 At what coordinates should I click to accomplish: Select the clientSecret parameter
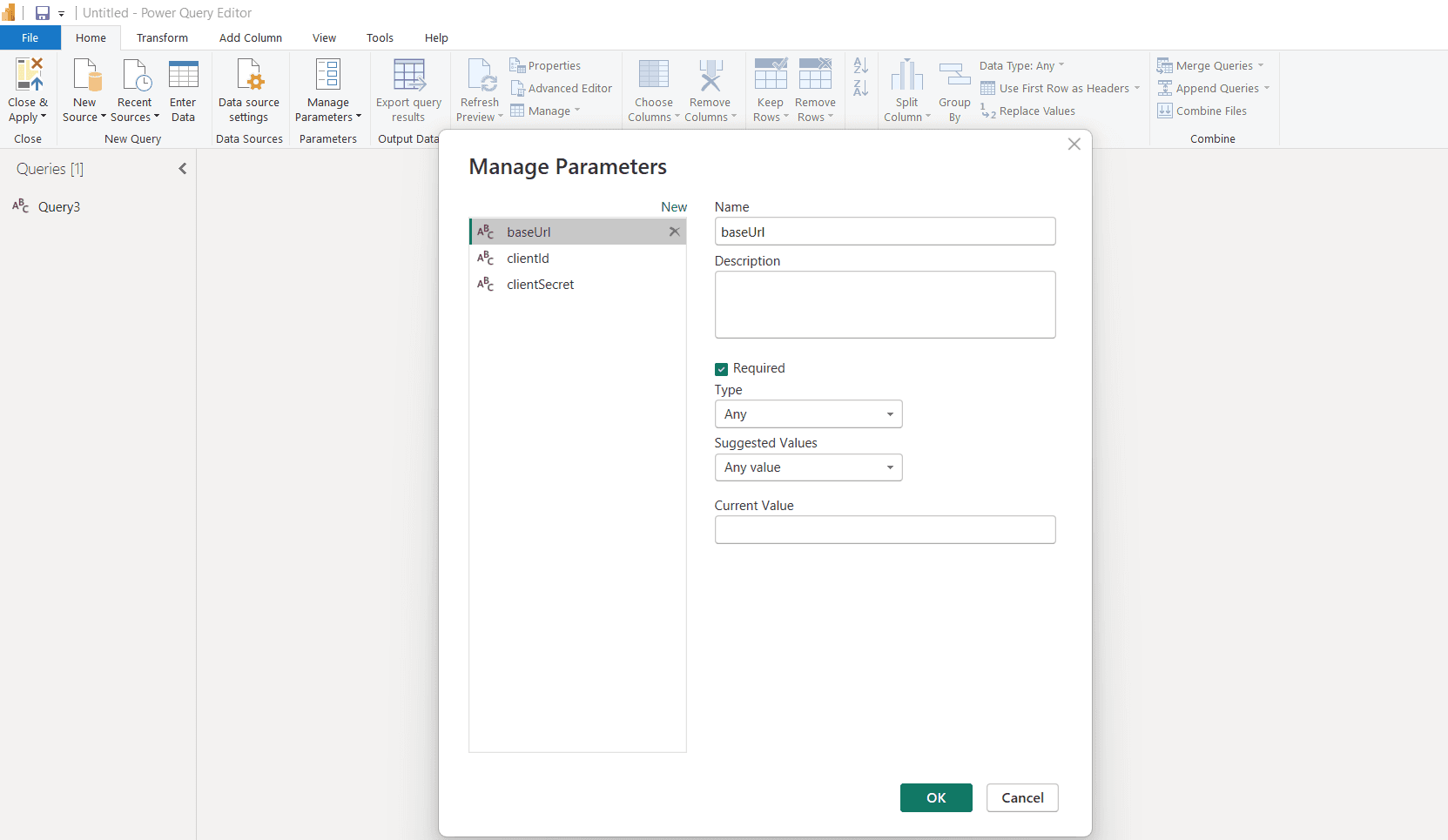coord(578,285)
